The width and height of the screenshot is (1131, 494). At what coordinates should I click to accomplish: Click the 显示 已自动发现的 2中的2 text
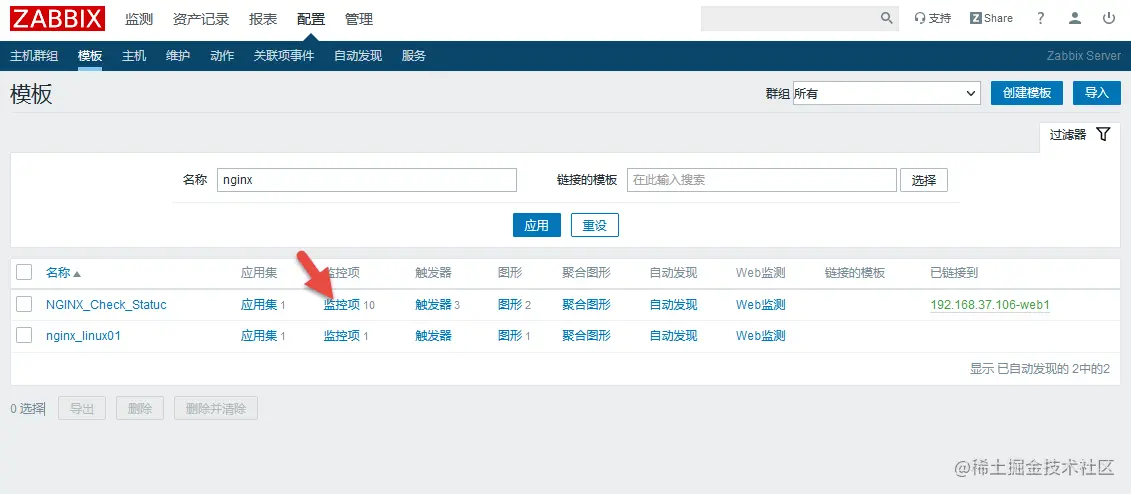(1039, 369)
